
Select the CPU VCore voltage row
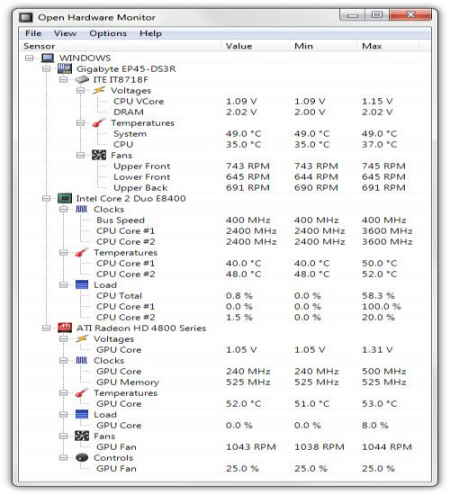pyautogui.click(x=225, y=101)
